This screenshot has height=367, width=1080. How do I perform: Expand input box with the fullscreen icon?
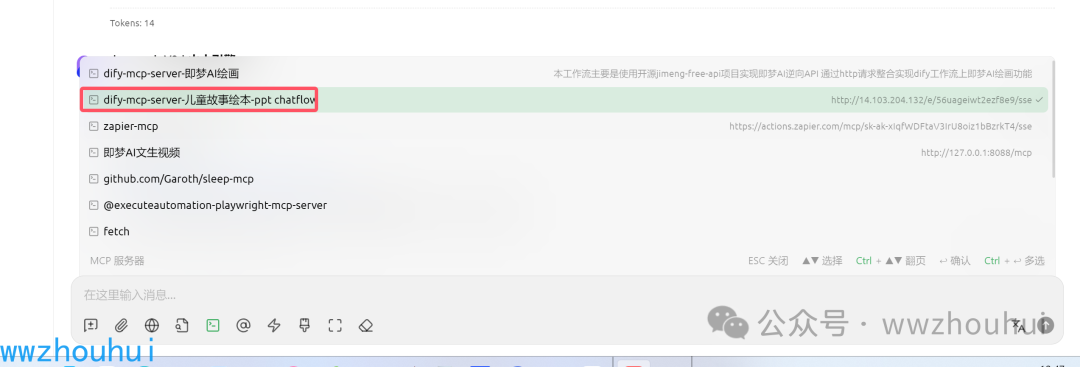[335, 326]
